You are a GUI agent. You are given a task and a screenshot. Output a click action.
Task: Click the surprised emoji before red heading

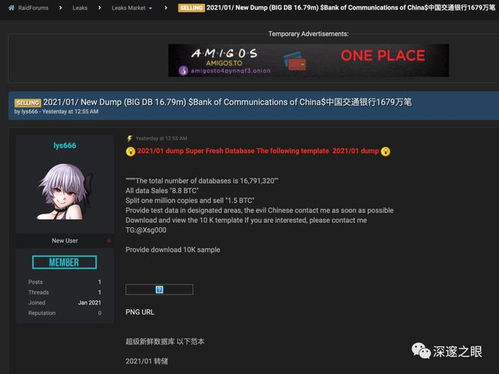(x=130, y=151)
